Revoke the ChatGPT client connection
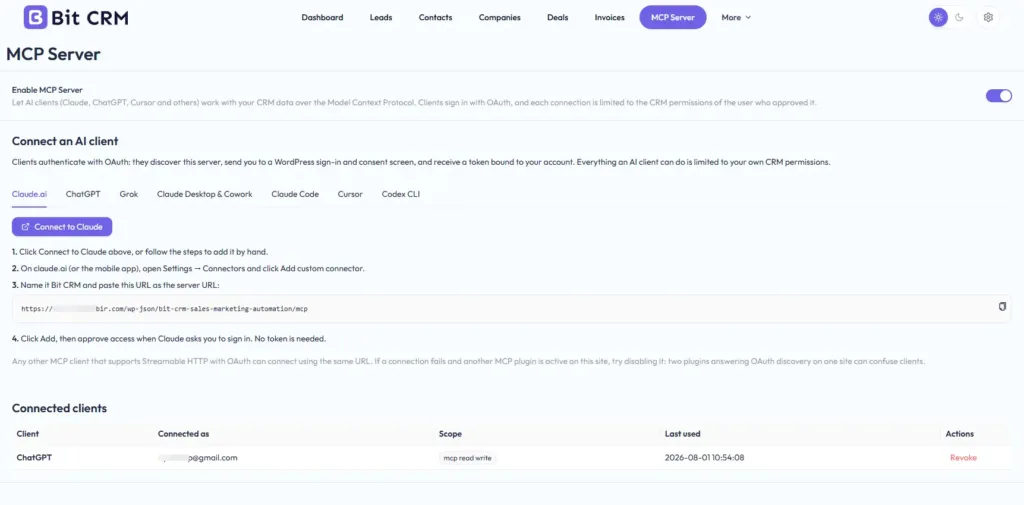Image resolution: width=1024 pixels, height=505 pixels. tap(963, 457)
